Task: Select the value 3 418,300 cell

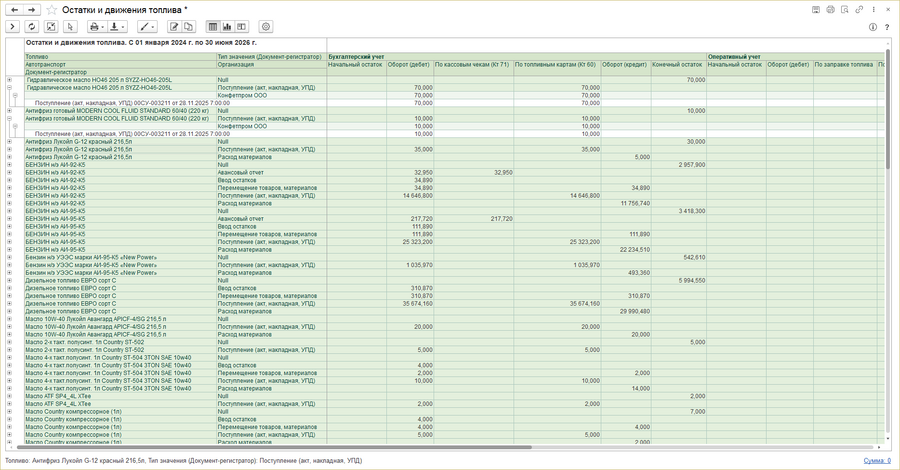Action: tap(678, 211)
